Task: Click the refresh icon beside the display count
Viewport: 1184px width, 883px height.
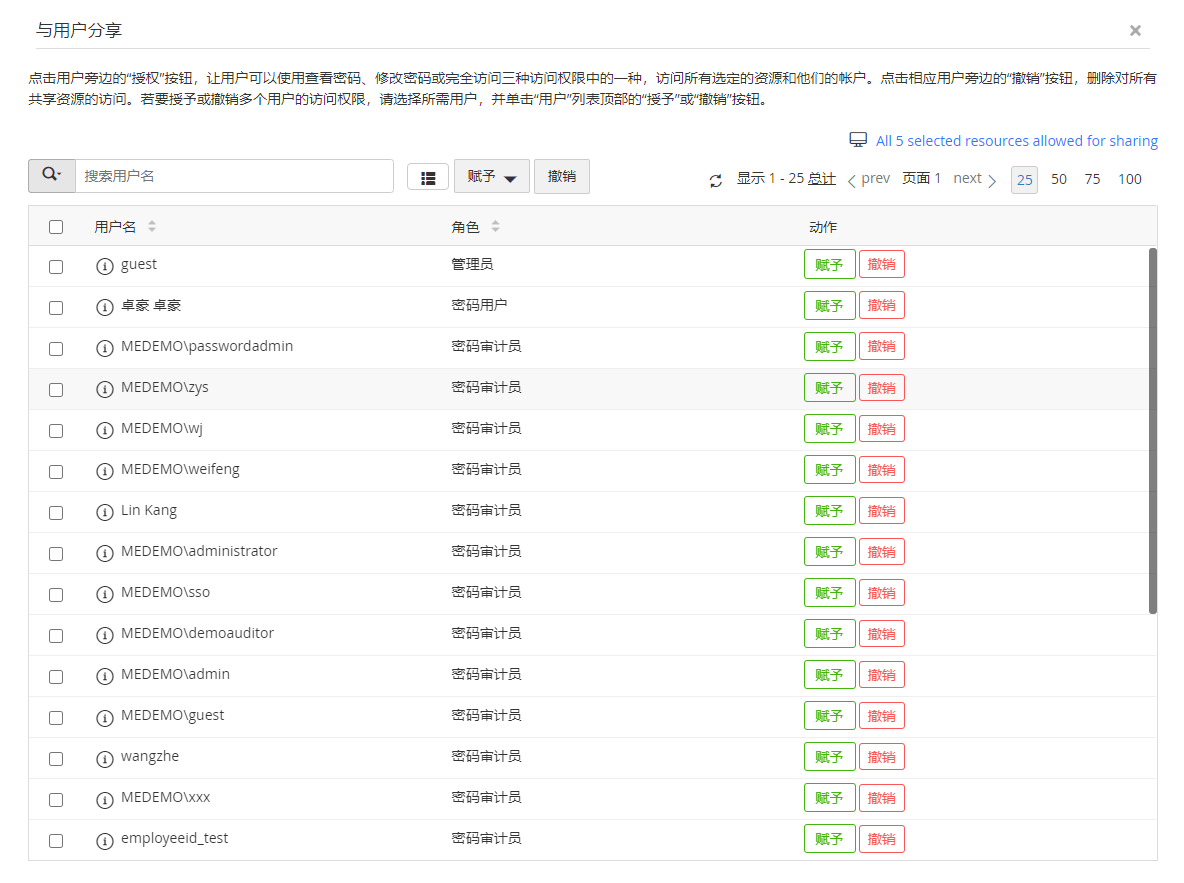Action: click(x=715, y=180)
